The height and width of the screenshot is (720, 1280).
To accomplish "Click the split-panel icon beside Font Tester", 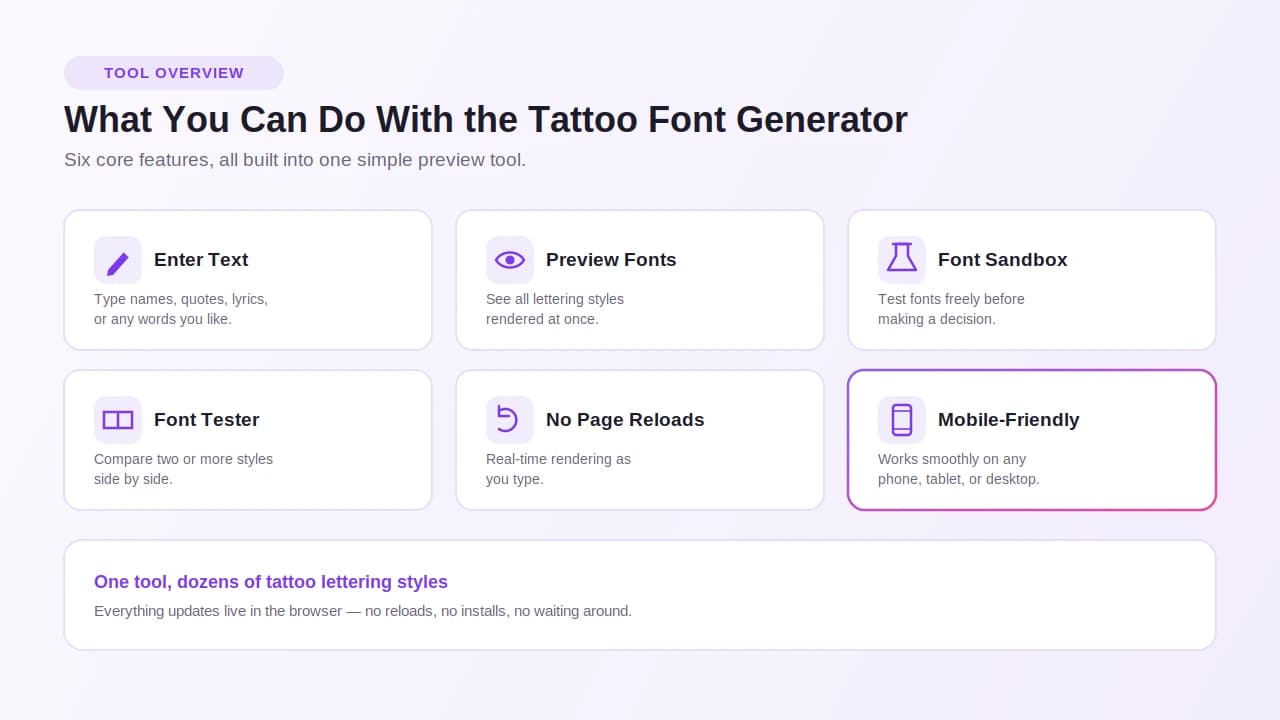I will pyautogui.click(x=118, y=420).
